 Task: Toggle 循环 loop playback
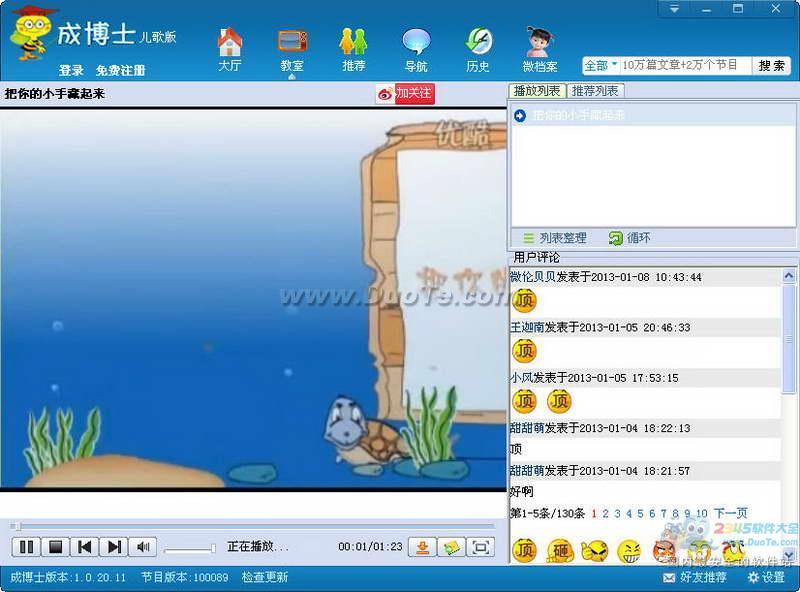630,238
